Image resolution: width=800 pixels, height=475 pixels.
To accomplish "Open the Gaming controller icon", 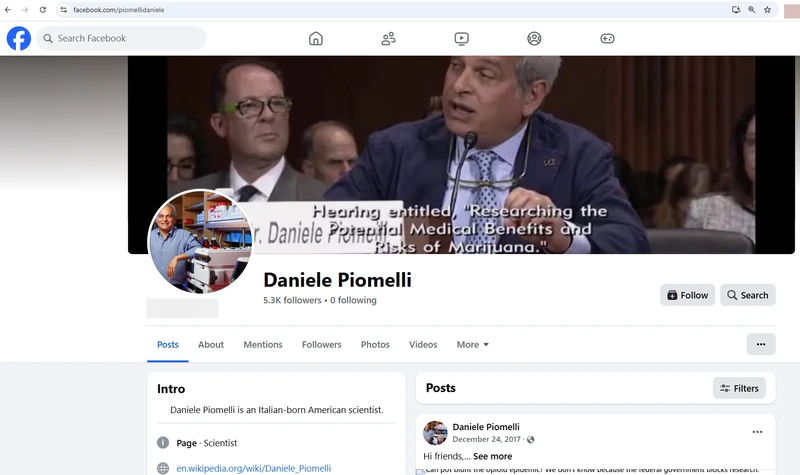I will (x=607, y=38).
